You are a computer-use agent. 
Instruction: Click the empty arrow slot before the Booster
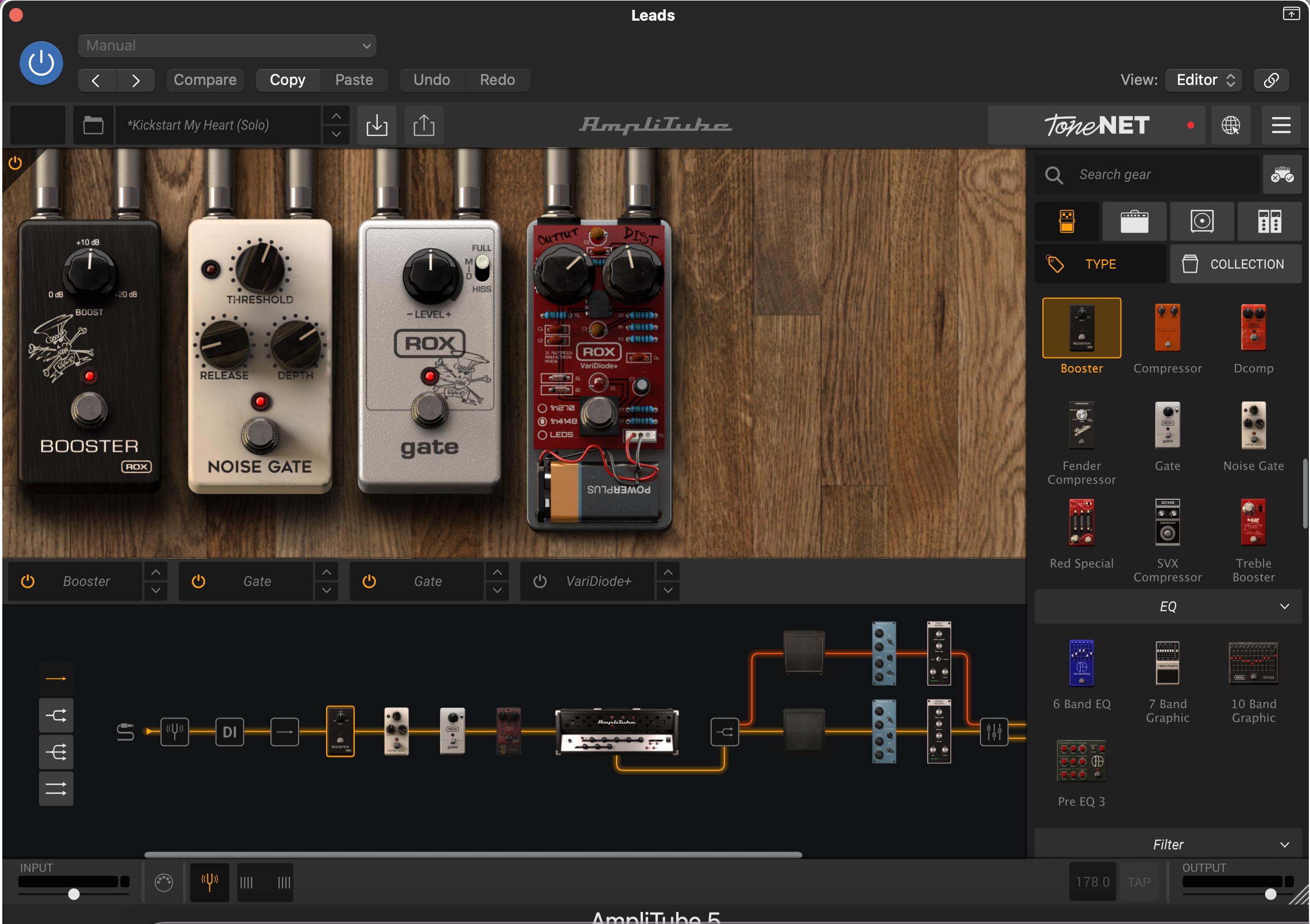[x=285, y=732]
